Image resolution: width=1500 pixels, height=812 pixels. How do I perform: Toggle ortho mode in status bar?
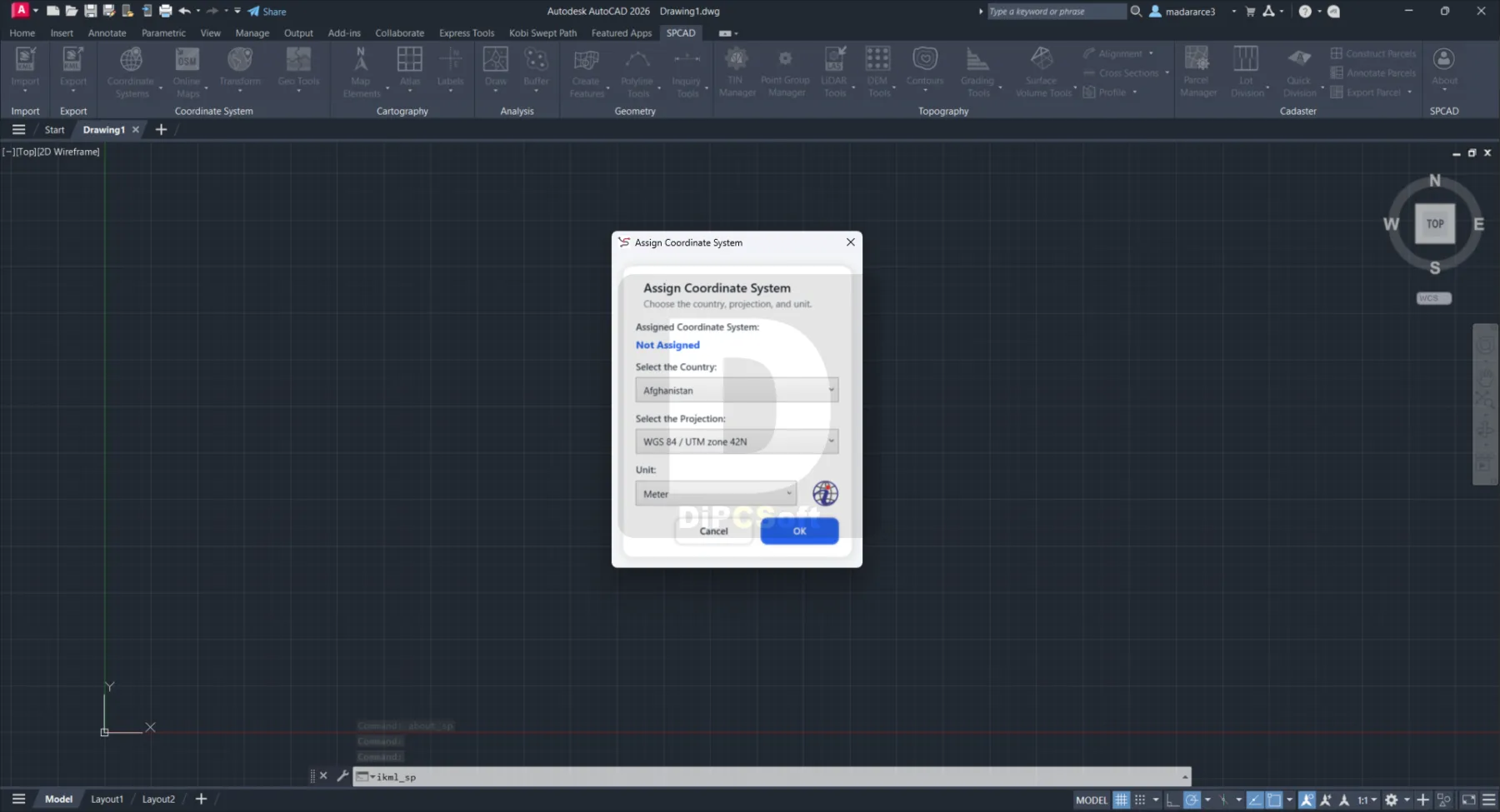(x=1172, y=800)
